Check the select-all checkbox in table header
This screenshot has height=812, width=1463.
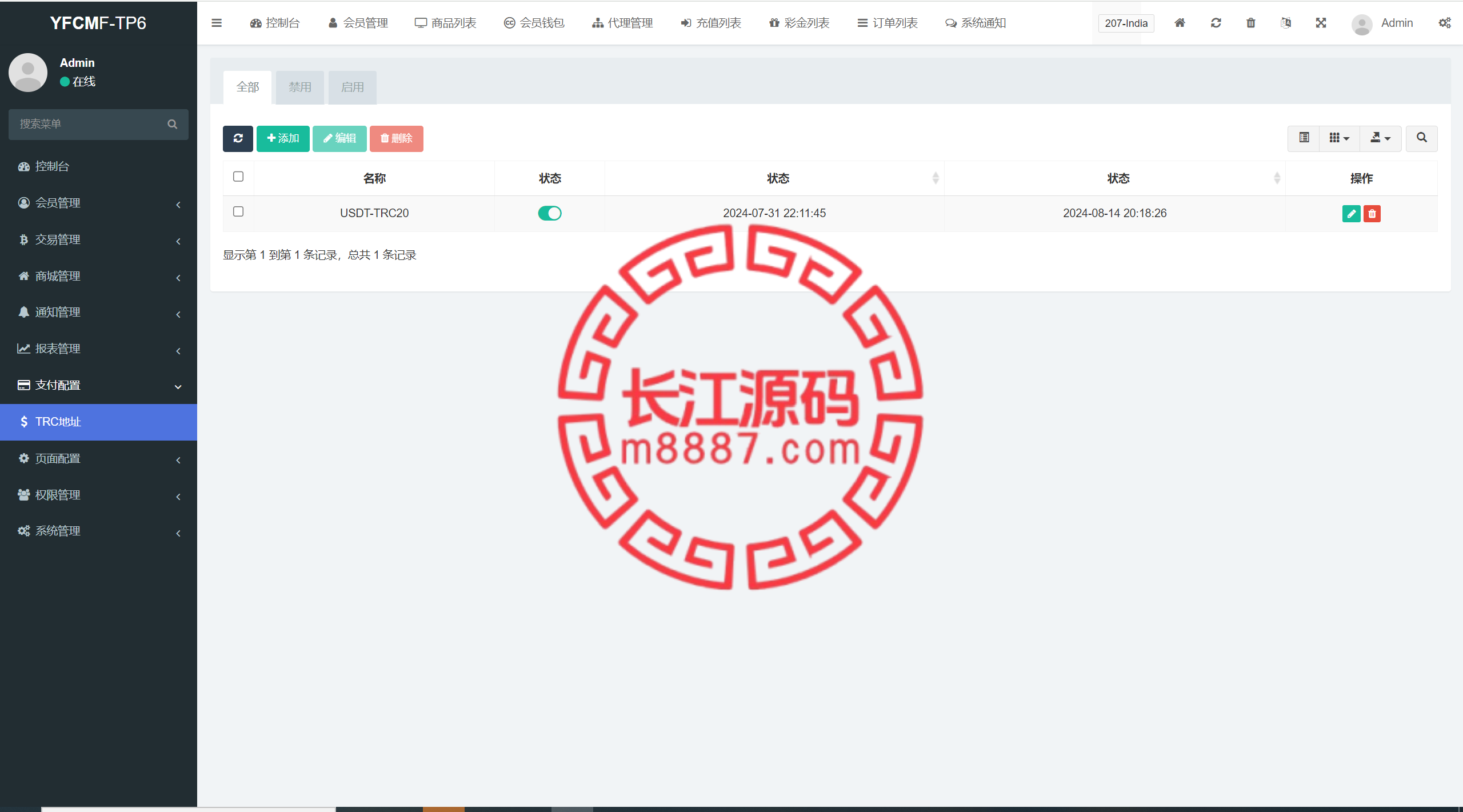(x=238, y=177)
